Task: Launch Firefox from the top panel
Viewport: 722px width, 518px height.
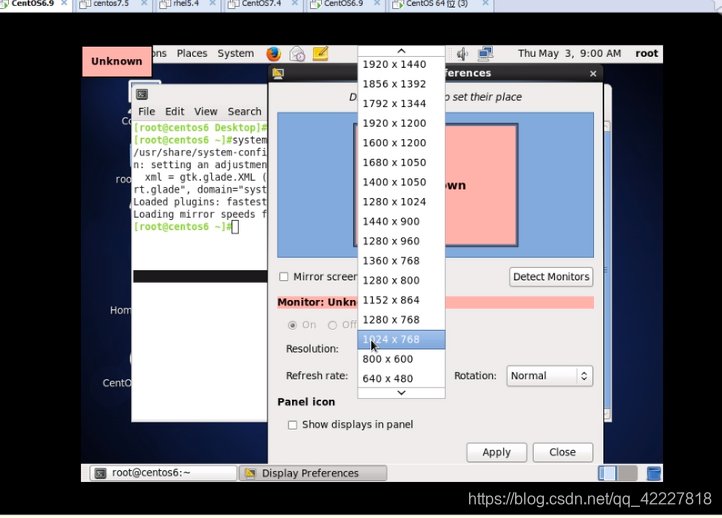Action: point(274,54)
